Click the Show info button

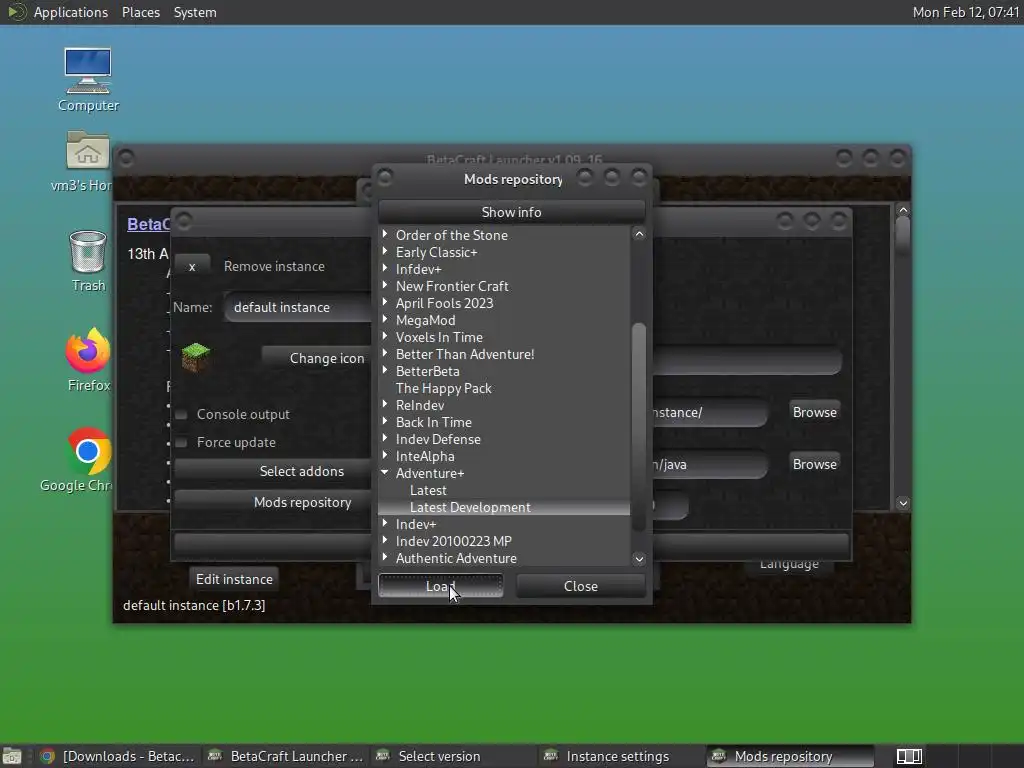(x=511, y=212)
